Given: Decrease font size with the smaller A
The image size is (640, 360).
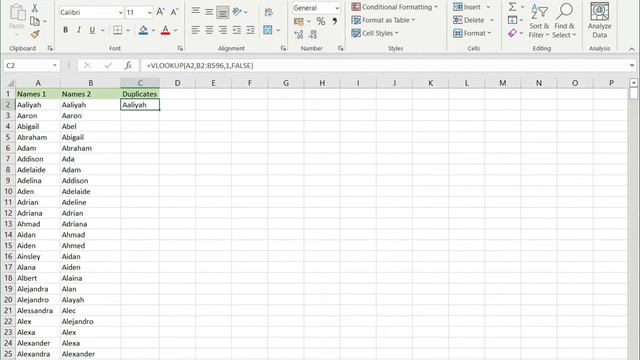Looking at the screenshot, I should pyautogui.click(x=174, y=12).
